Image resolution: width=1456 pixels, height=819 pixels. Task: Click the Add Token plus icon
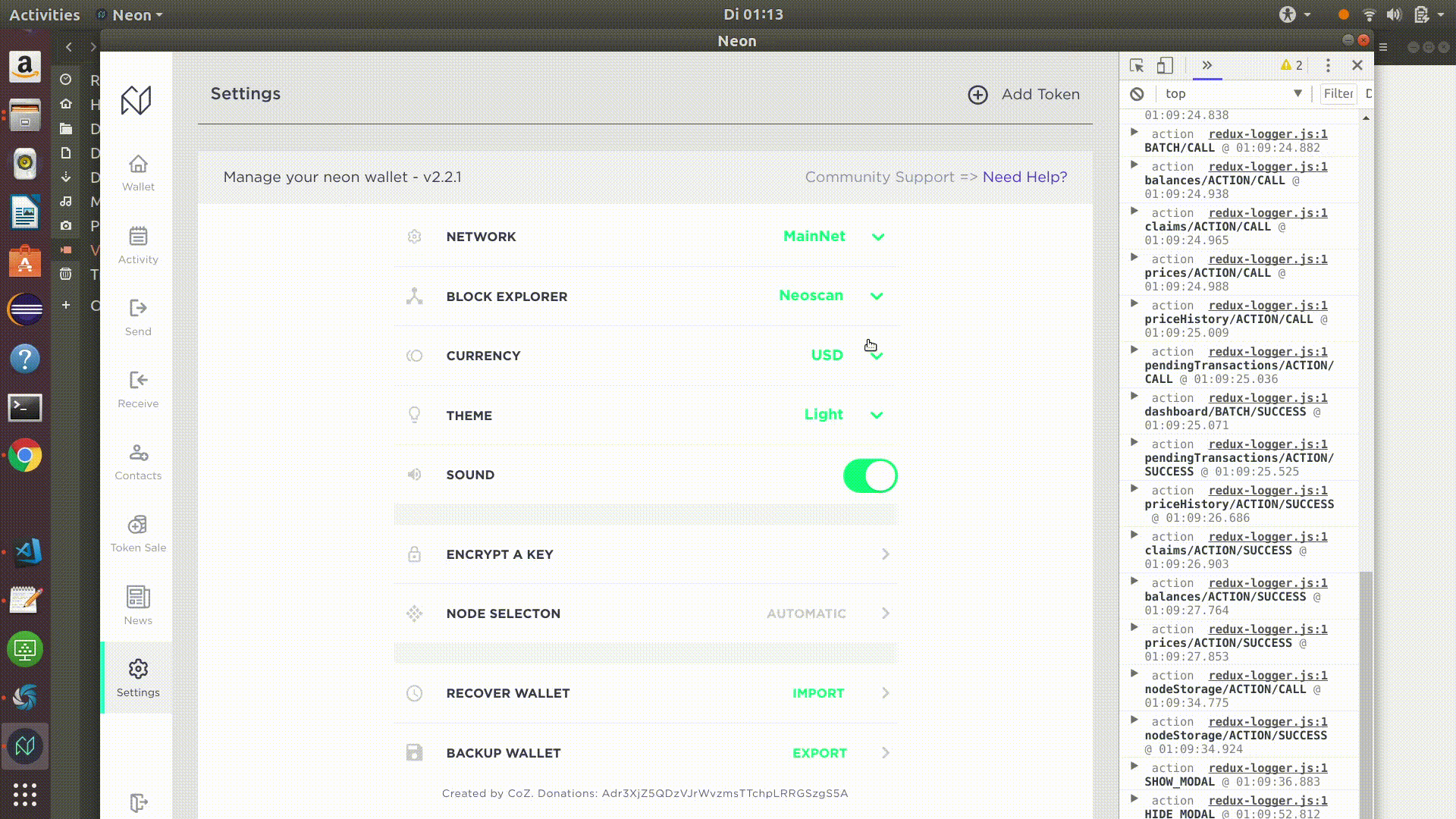pos(977,95)
